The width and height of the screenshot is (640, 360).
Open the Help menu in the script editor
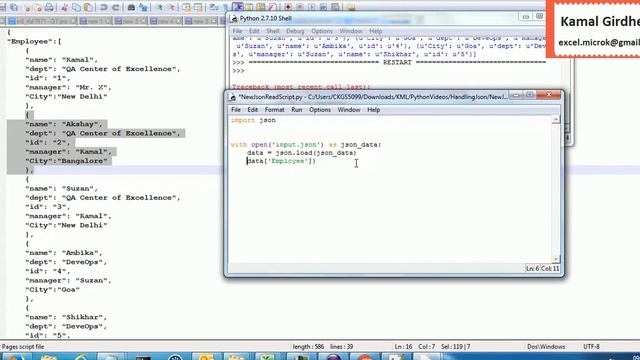pos(373,110)
